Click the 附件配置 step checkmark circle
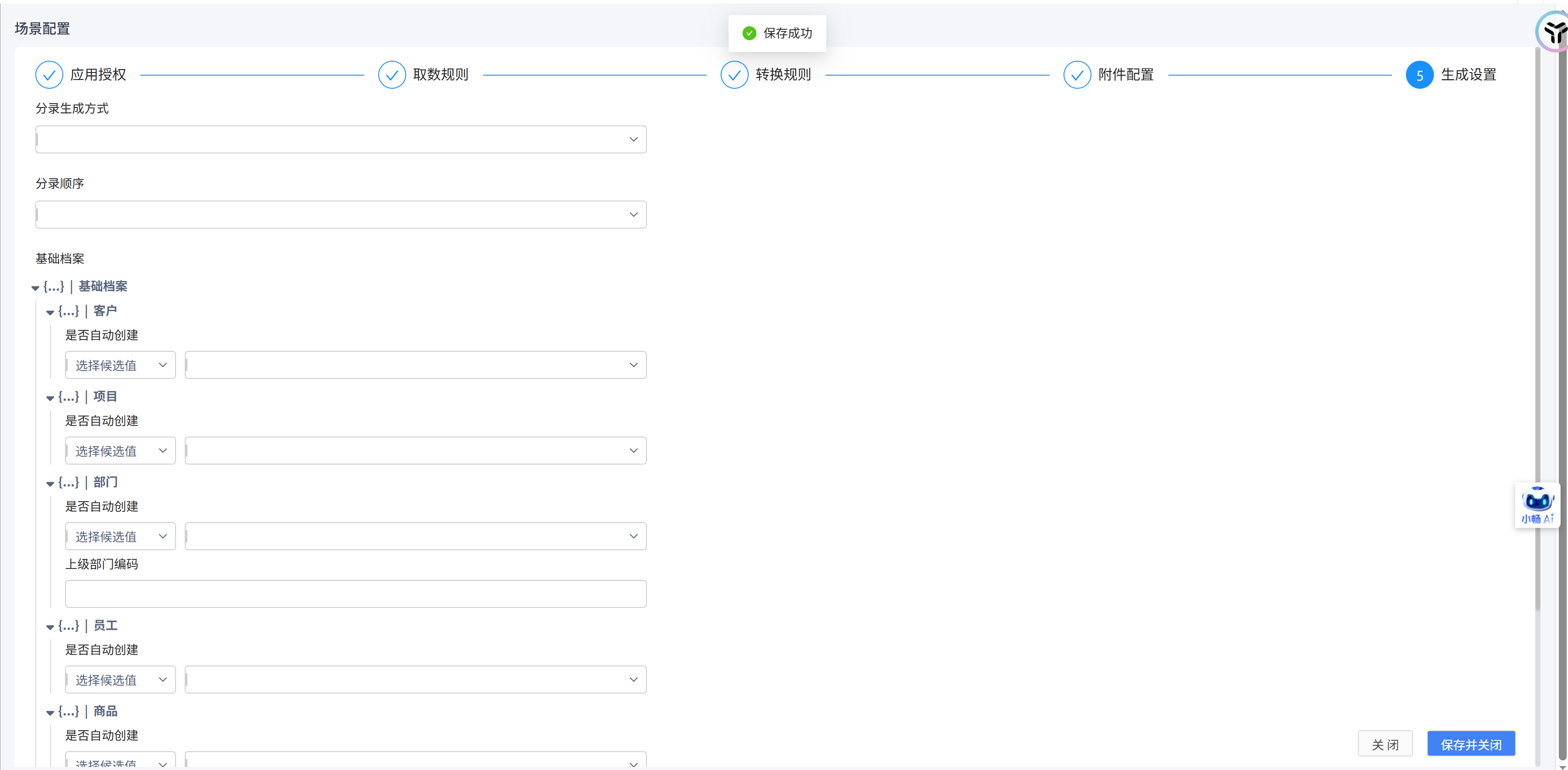This screenshot has height=770, width=1568. pos(1077,75)
